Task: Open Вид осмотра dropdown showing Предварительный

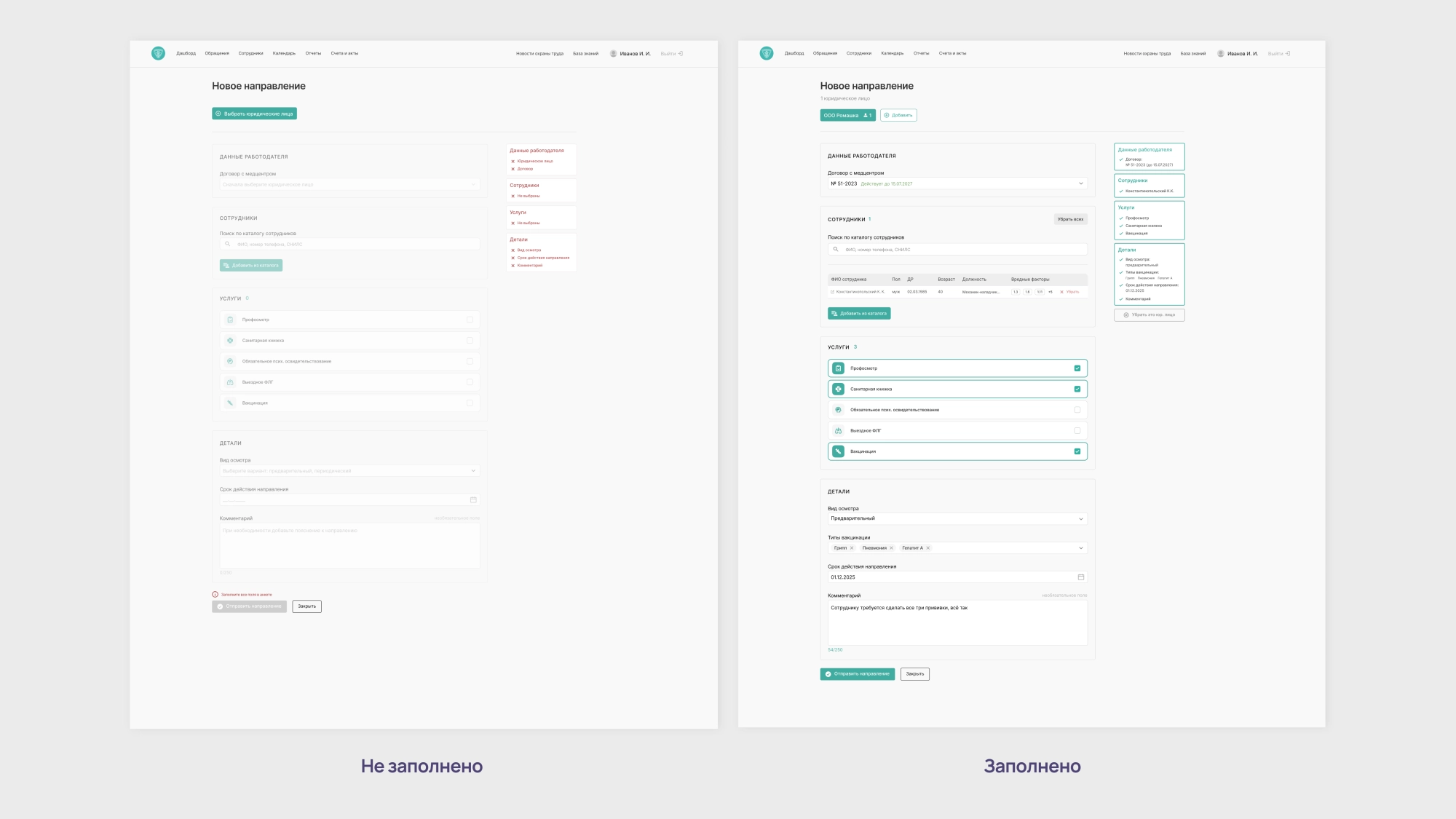Action: 1080,519
